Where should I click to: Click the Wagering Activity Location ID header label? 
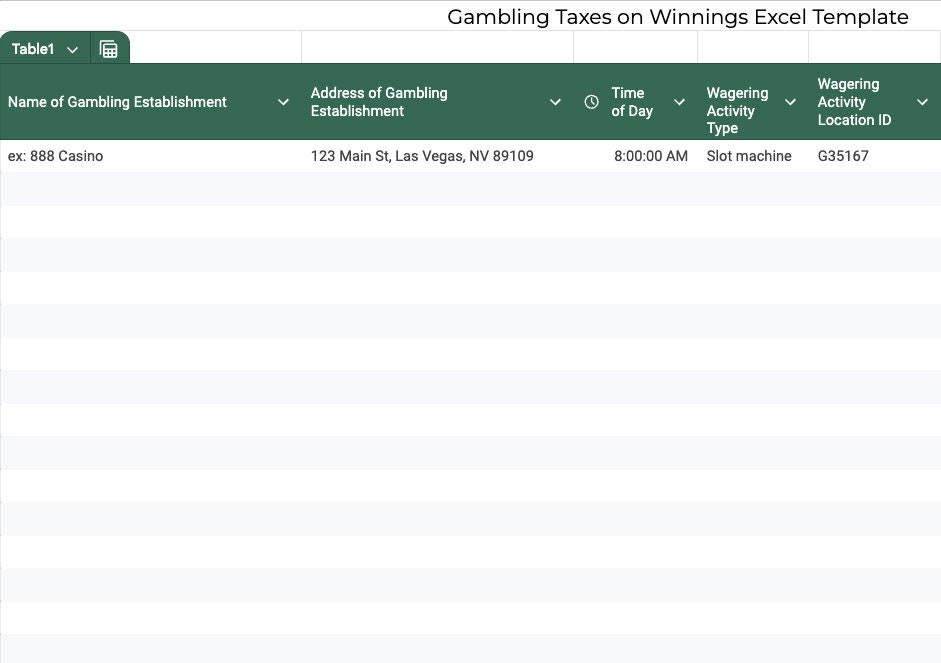pyautogui.click(x=854, y=102)
